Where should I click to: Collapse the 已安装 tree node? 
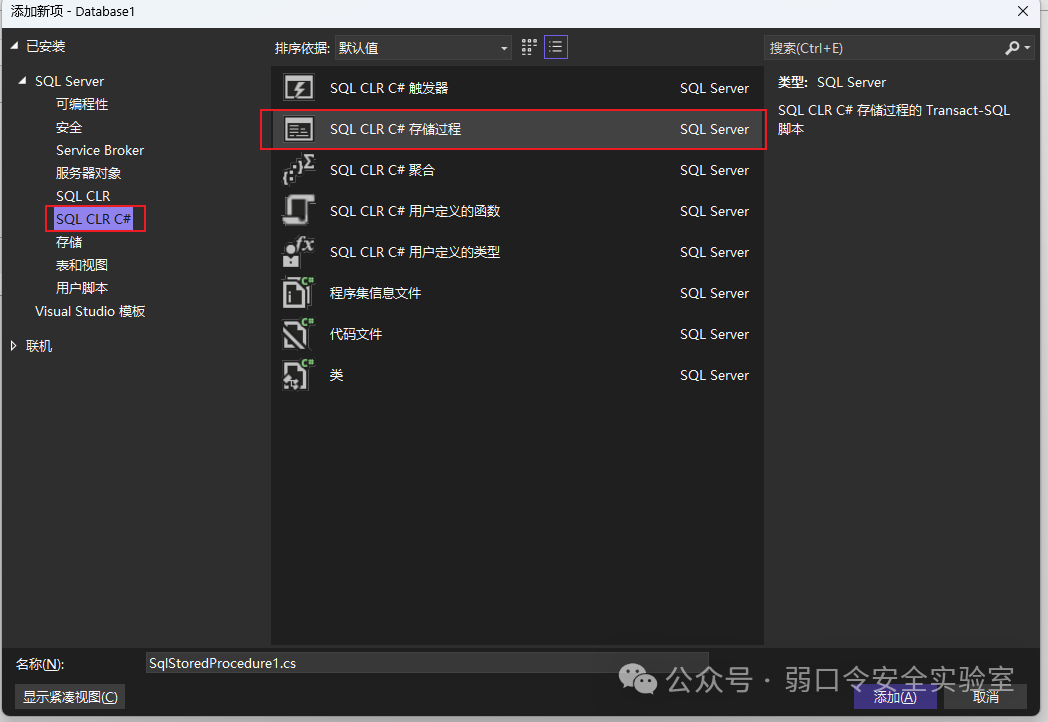14,45
